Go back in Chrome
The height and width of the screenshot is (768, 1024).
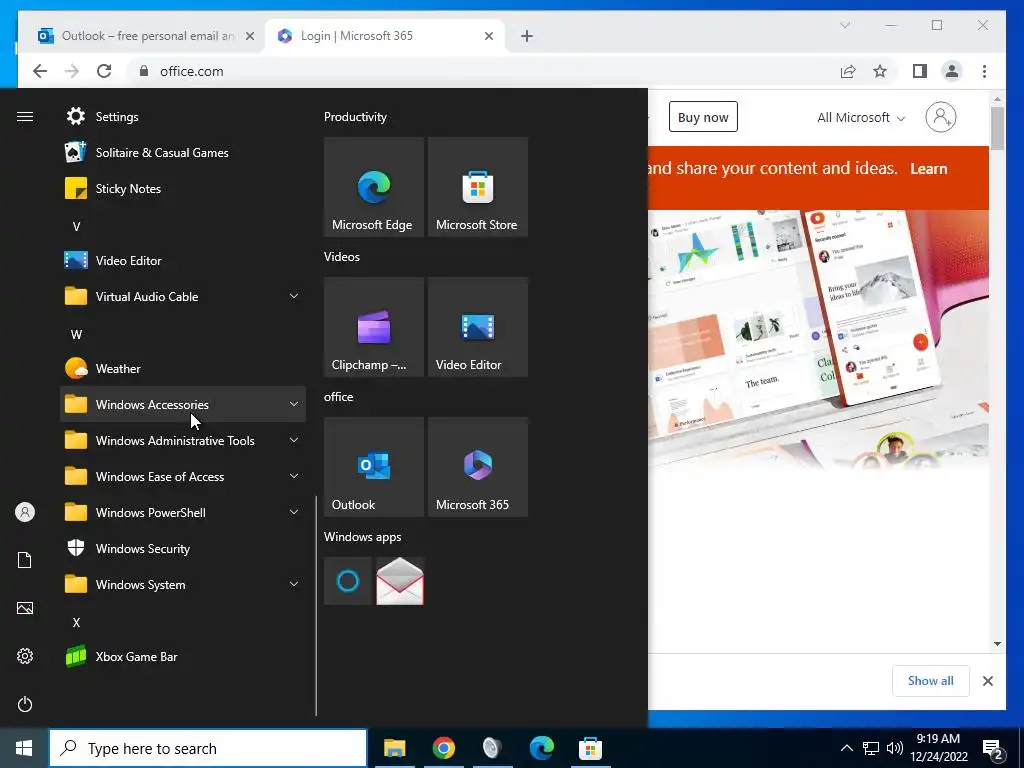coord(40,71)
